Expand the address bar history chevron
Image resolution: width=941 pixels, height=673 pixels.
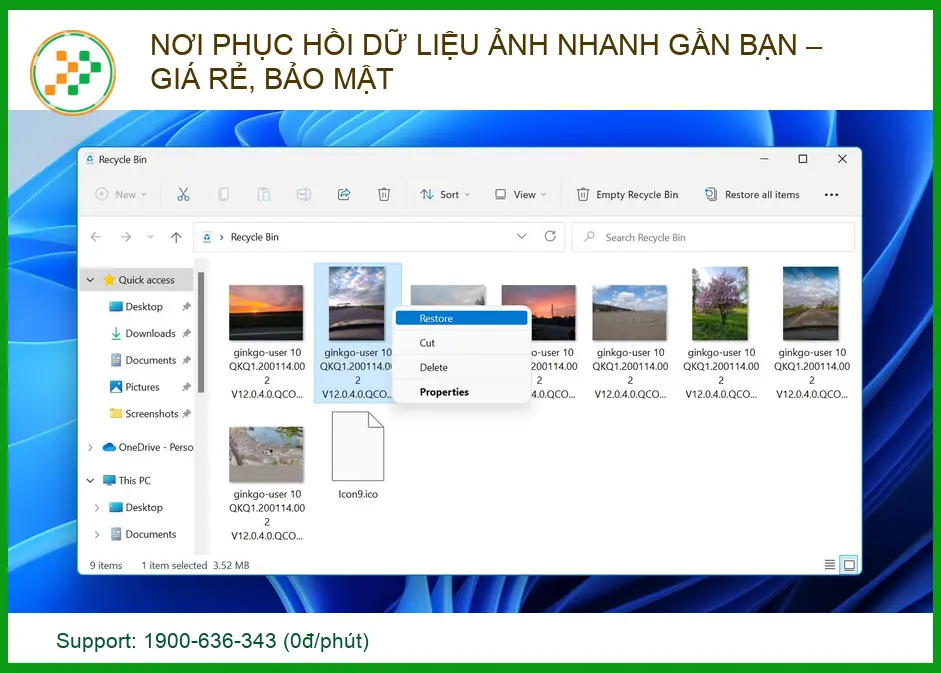coord(521,237)
